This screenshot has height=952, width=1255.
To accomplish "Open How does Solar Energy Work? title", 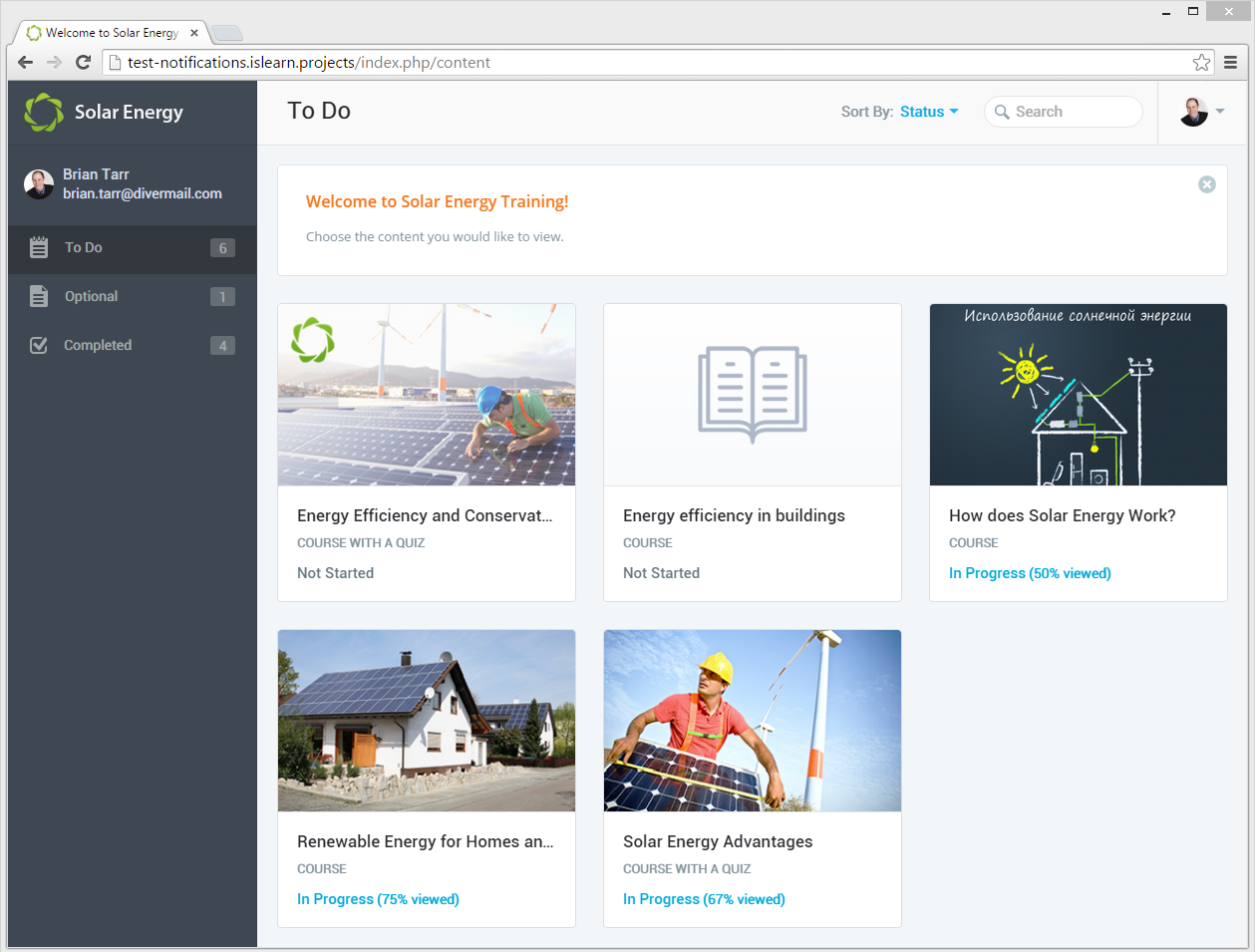I will point(1062,515).
